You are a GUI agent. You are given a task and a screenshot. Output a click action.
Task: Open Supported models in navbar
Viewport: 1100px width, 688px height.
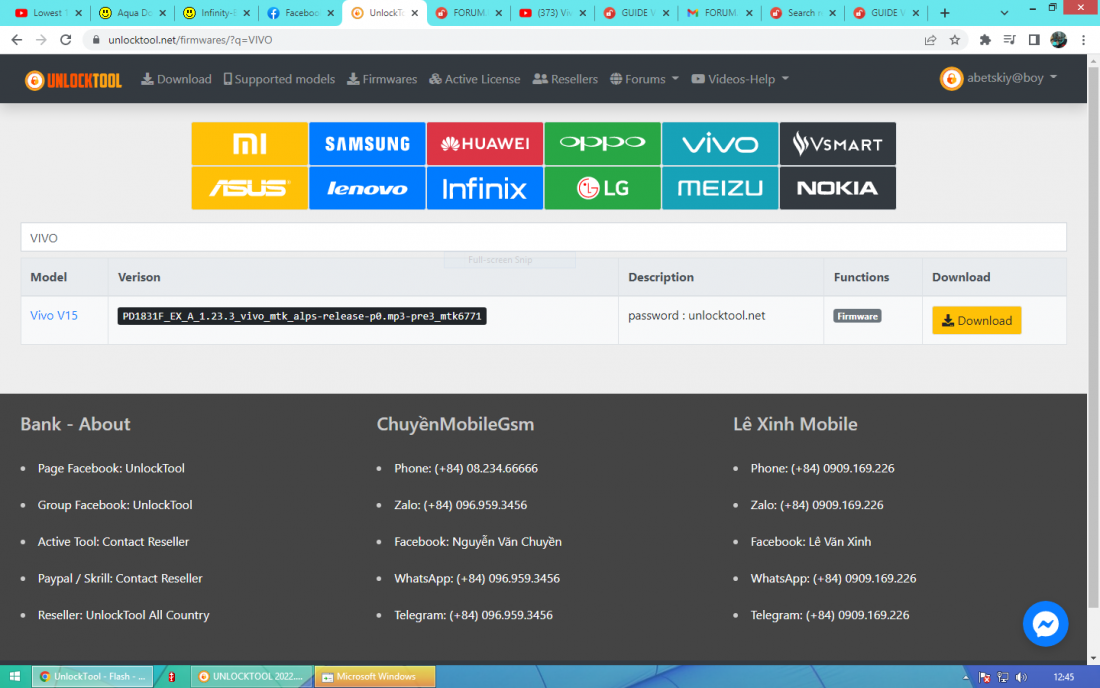click(x=279, y=79)
